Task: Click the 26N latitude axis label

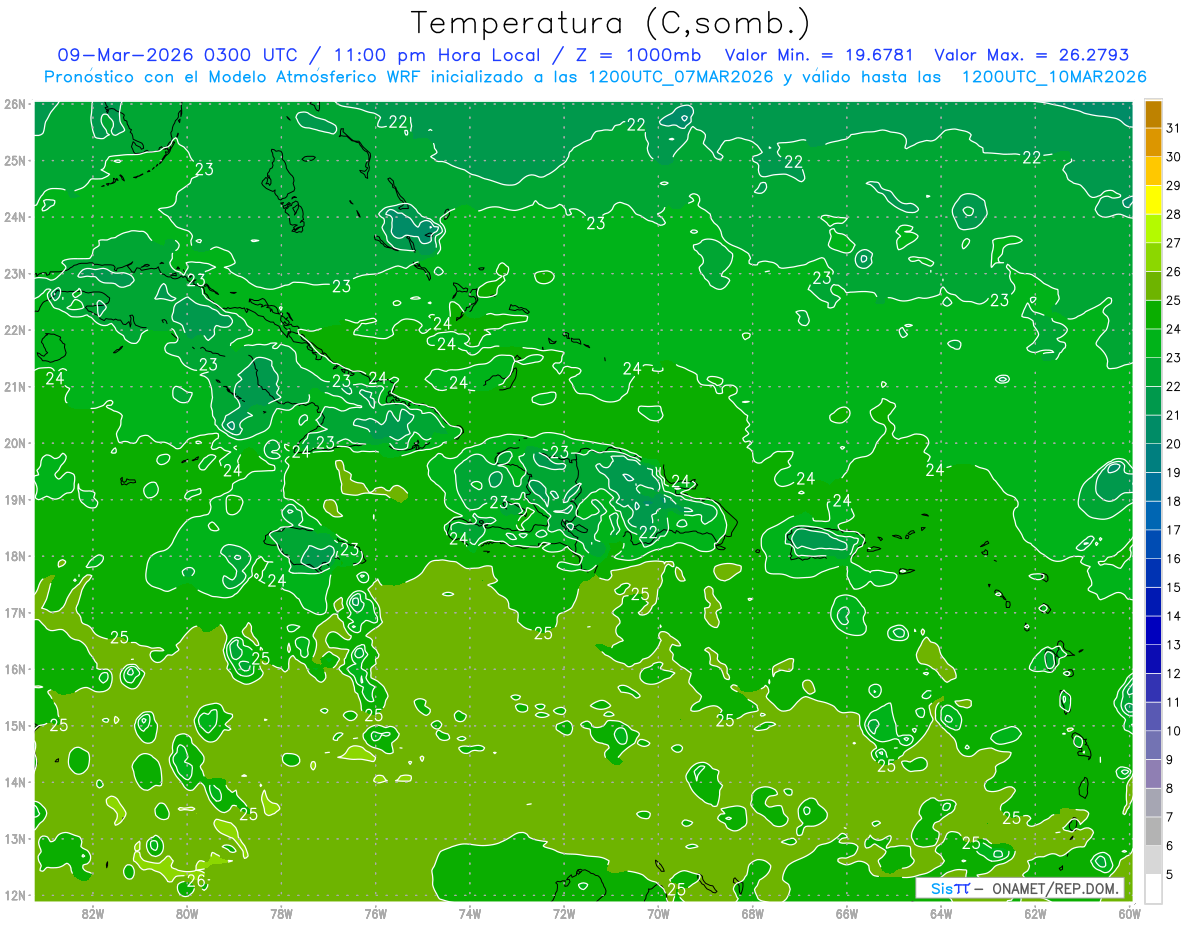Action: click(14, 104)
